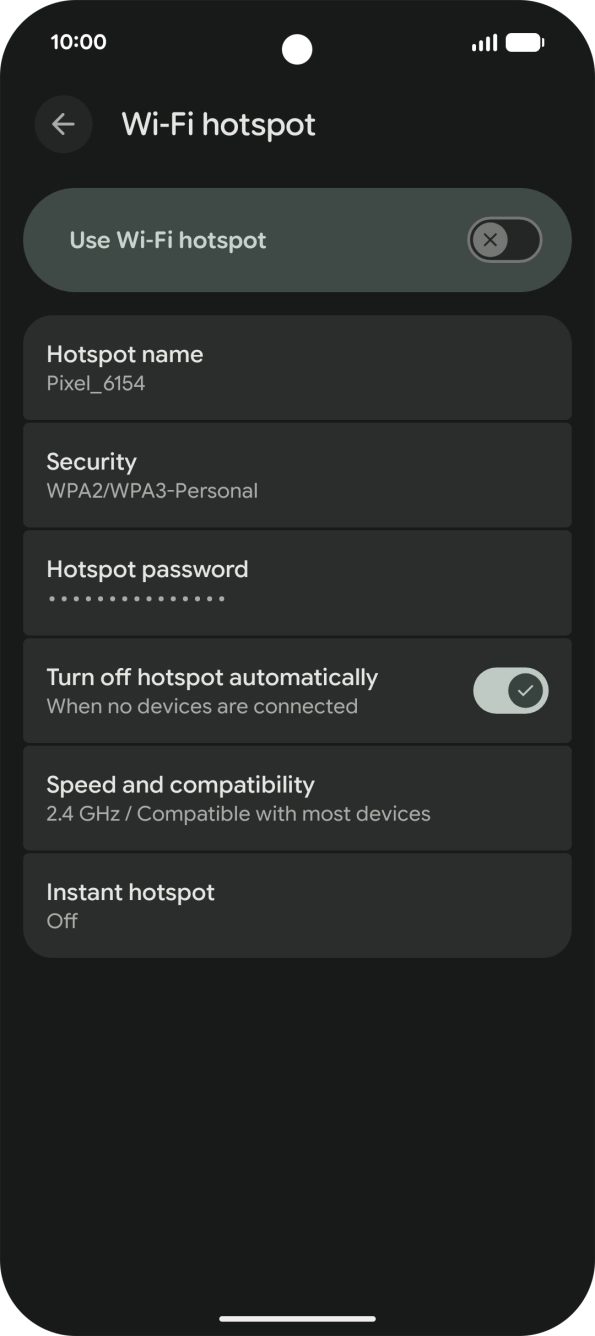This screenshot has width=595, height=1336.
Task: Open Speed and compatibility settings
Action: (297, 797)
